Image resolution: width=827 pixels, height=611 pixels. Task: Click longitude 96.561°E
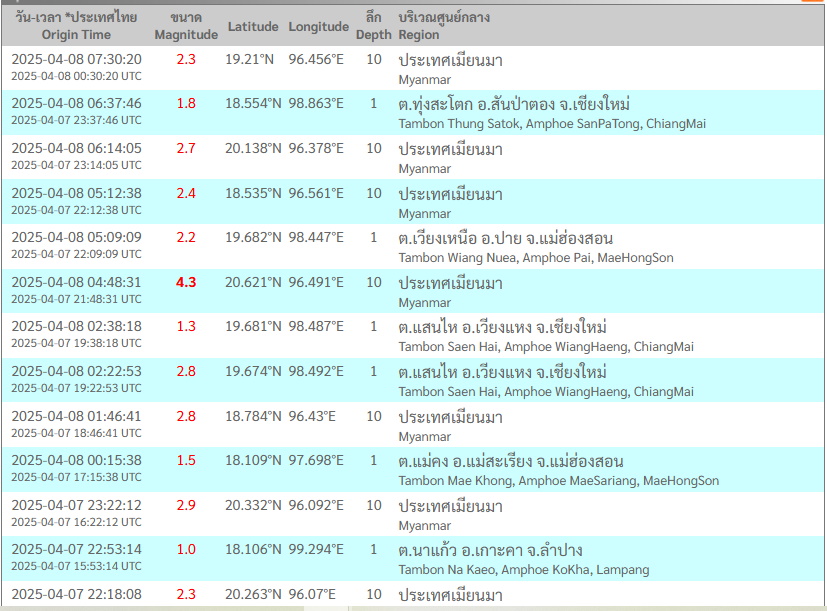click(315, 193)
